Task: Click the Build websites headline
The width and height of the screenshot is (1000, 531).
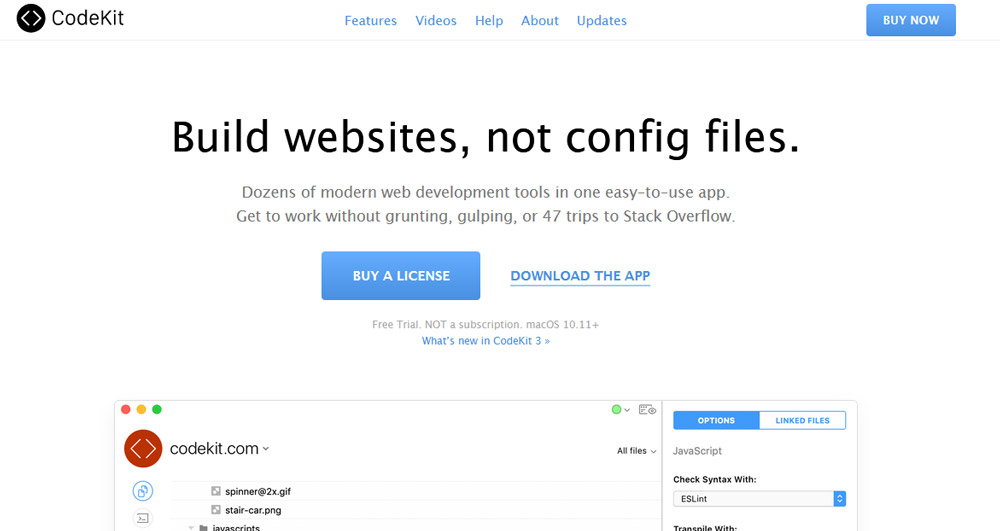Action: pyautogui.click(x=486, y=137)
